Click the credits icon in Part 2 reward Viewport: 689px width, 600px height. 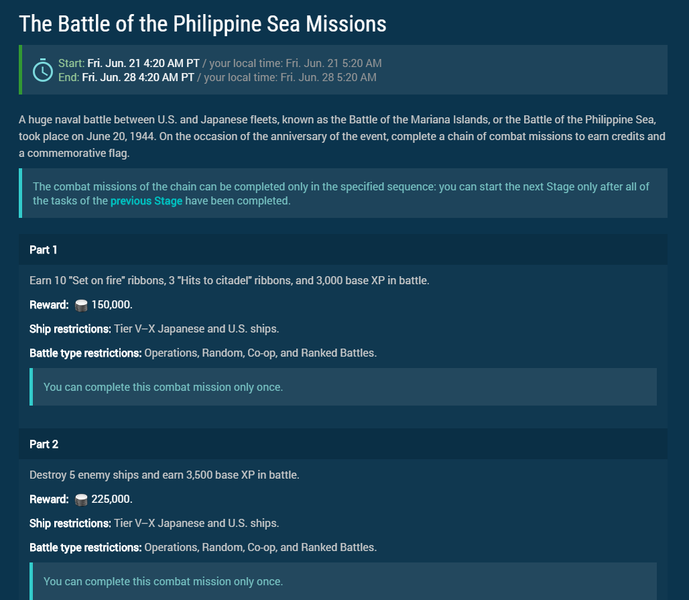click(x=82, y=499)
